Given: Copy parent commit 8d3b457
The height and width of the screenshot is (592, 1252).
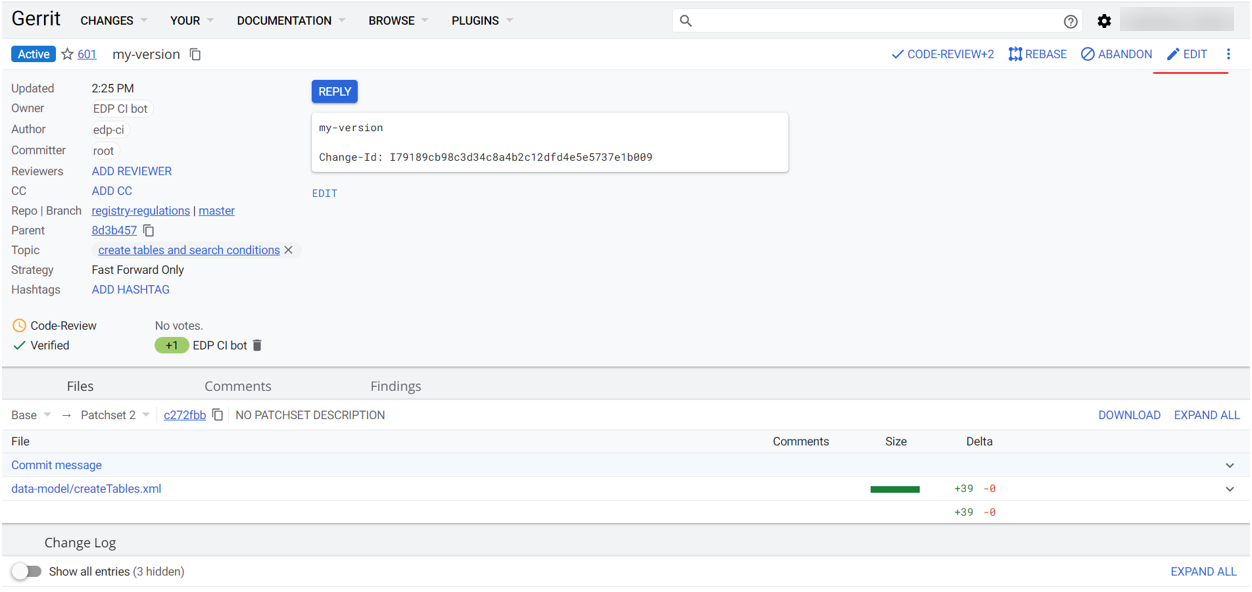Looking at the screenshot, I should click(x=149, y=230).
